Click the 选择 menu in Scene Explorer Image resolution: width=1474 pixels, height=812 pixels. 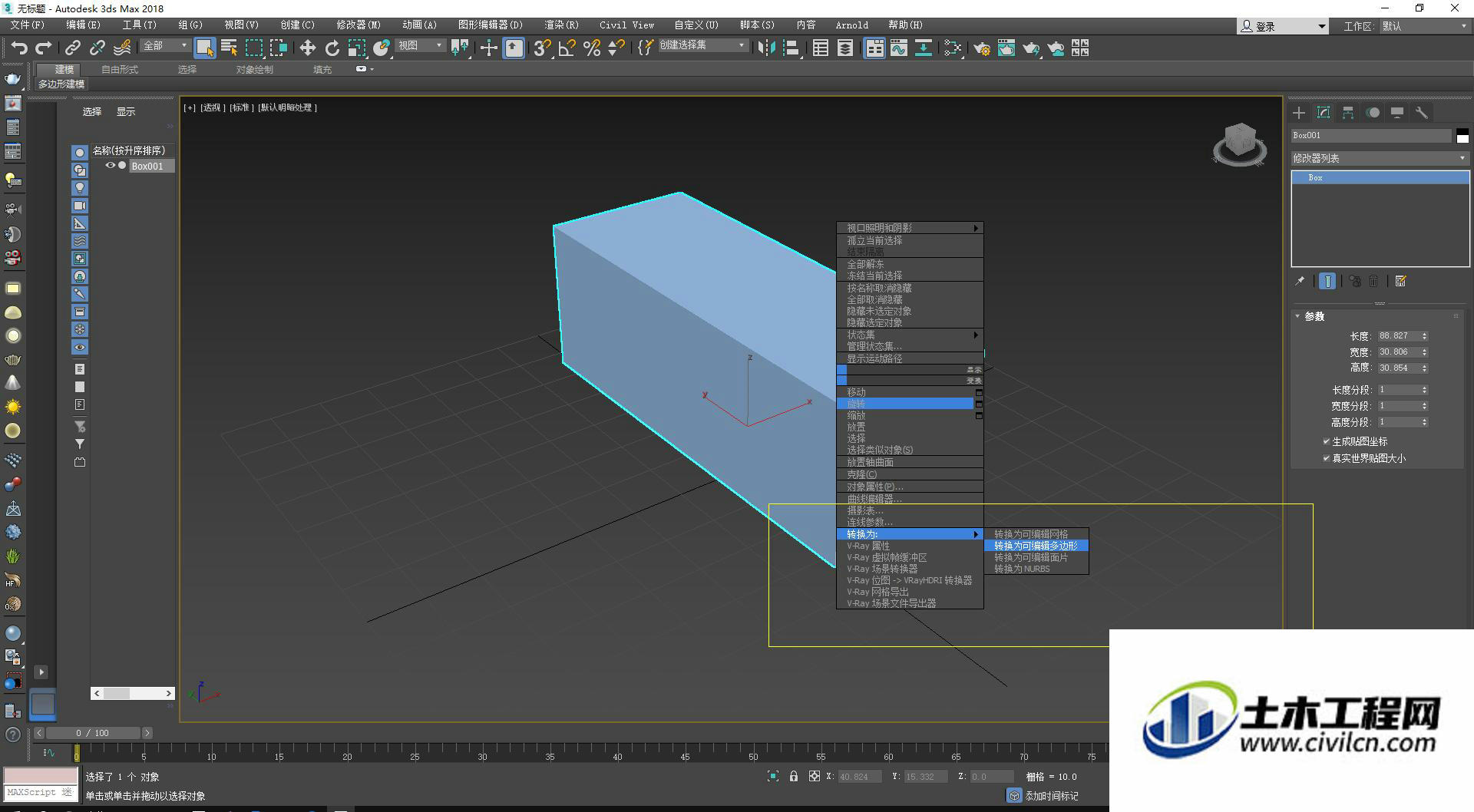coord(92,112)
